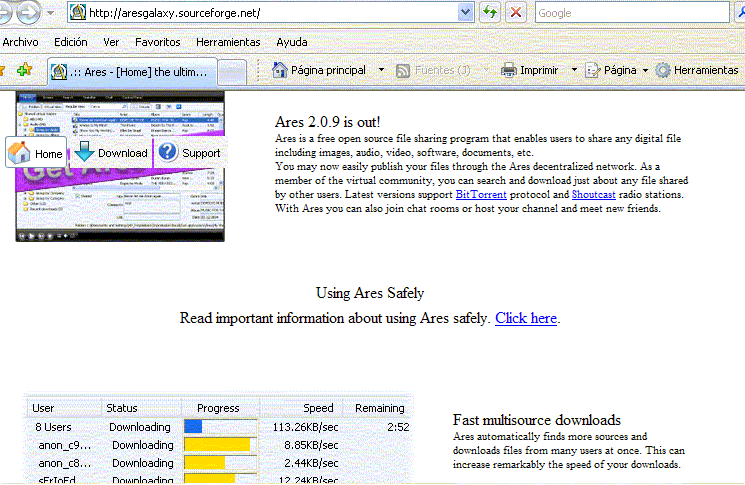Select the Ares [Home] browser tab
Screen dimensions: 745x485
click(x=133, y=72)
